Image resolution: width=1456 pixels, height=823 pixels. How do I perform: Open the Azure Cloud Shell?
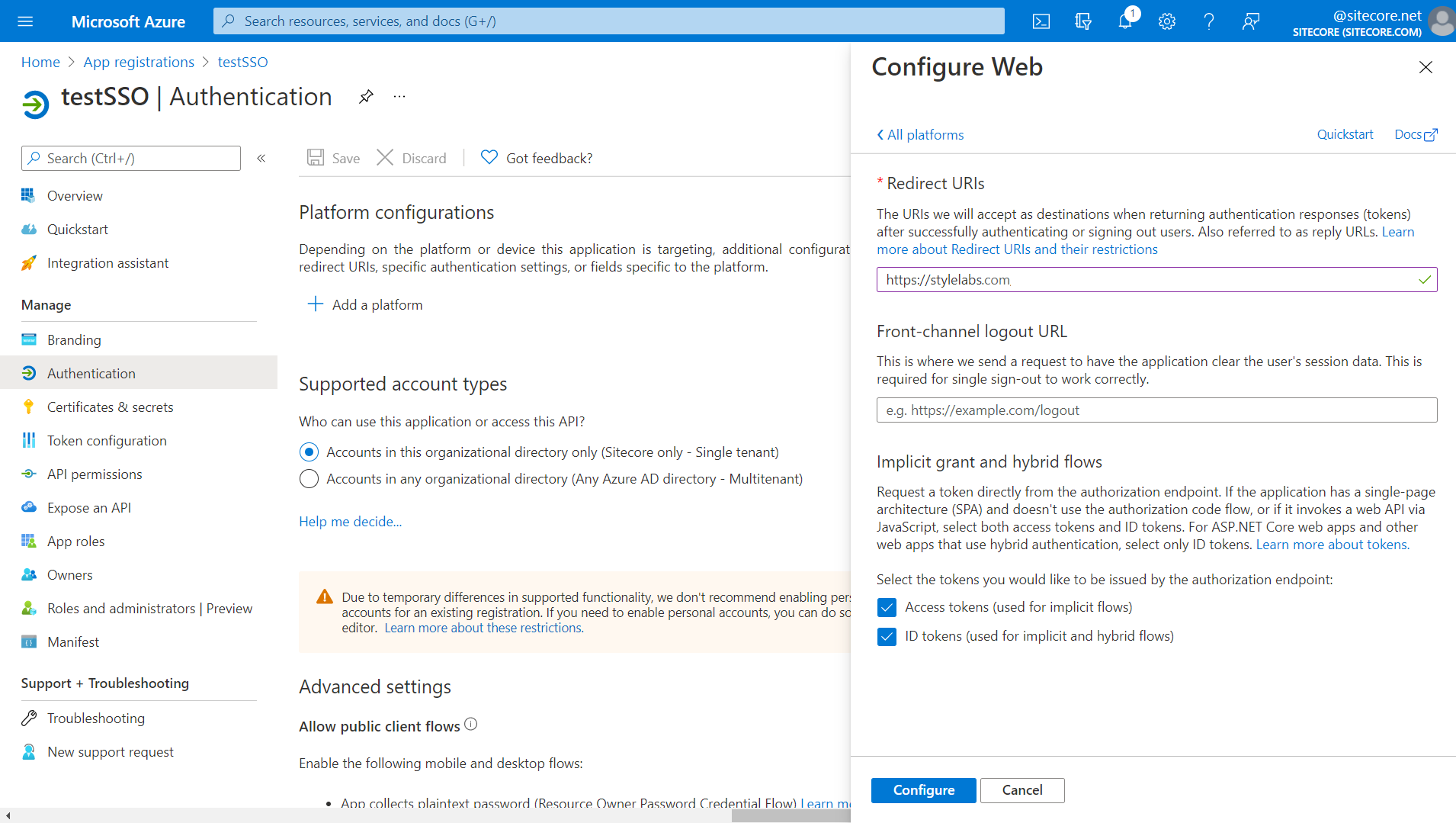(x=1041, y=21)
